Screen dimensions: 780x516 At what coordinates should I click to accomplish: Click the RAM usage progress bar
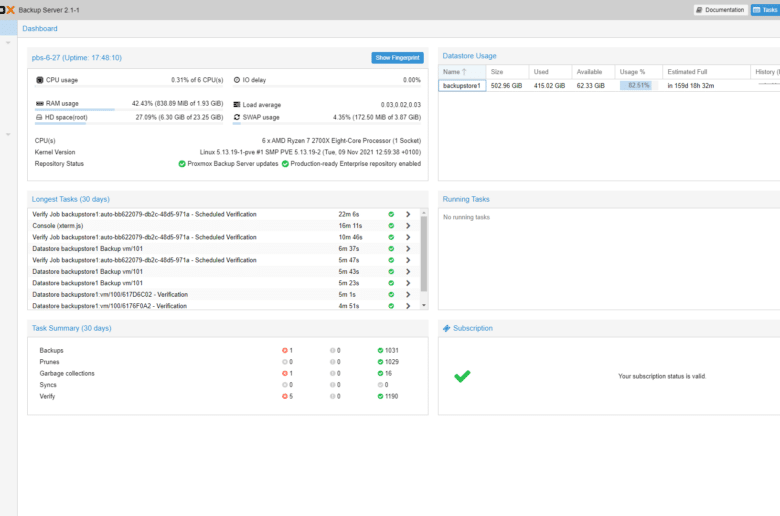129,109
